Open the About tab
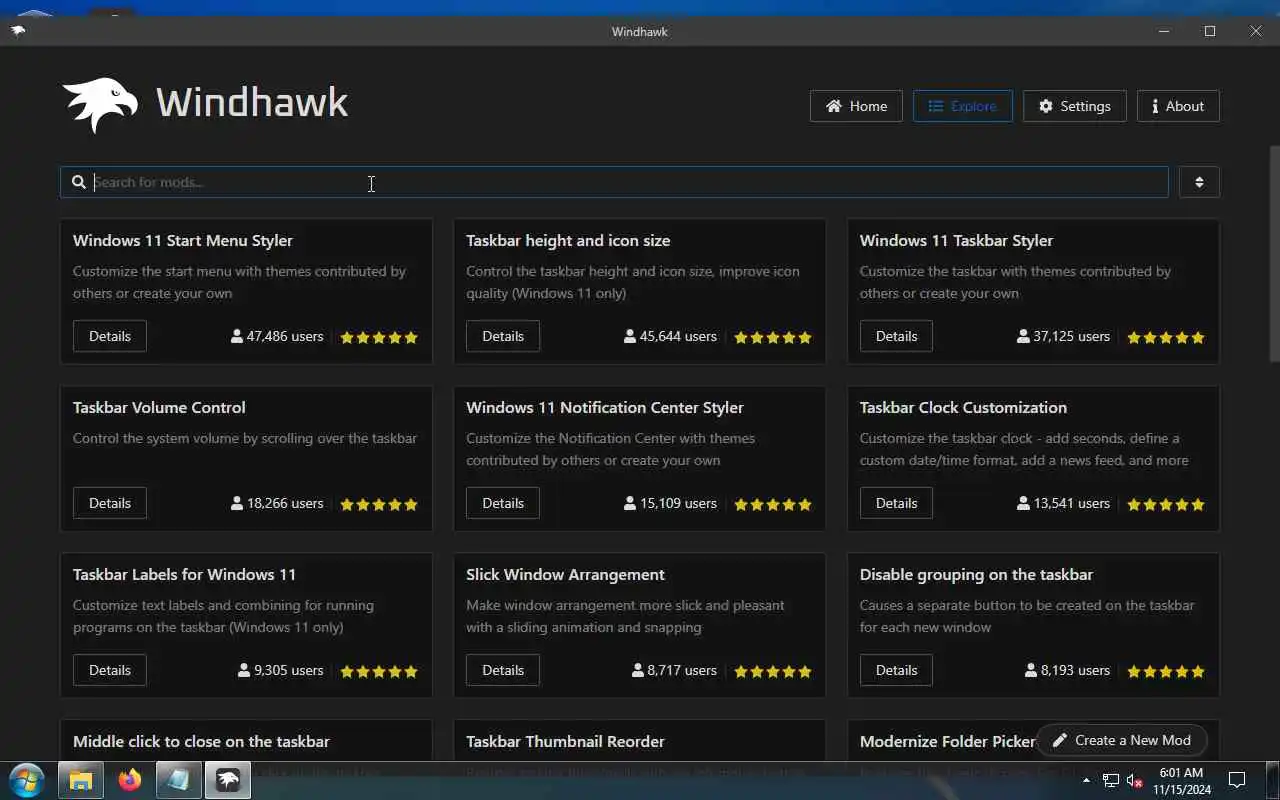 pyautogui.click(x=1178, y=106)
